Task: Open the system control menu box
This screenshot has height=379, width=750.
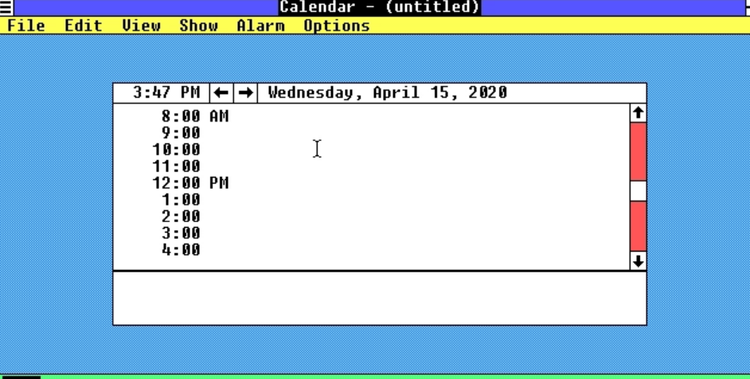Action: 7,7
